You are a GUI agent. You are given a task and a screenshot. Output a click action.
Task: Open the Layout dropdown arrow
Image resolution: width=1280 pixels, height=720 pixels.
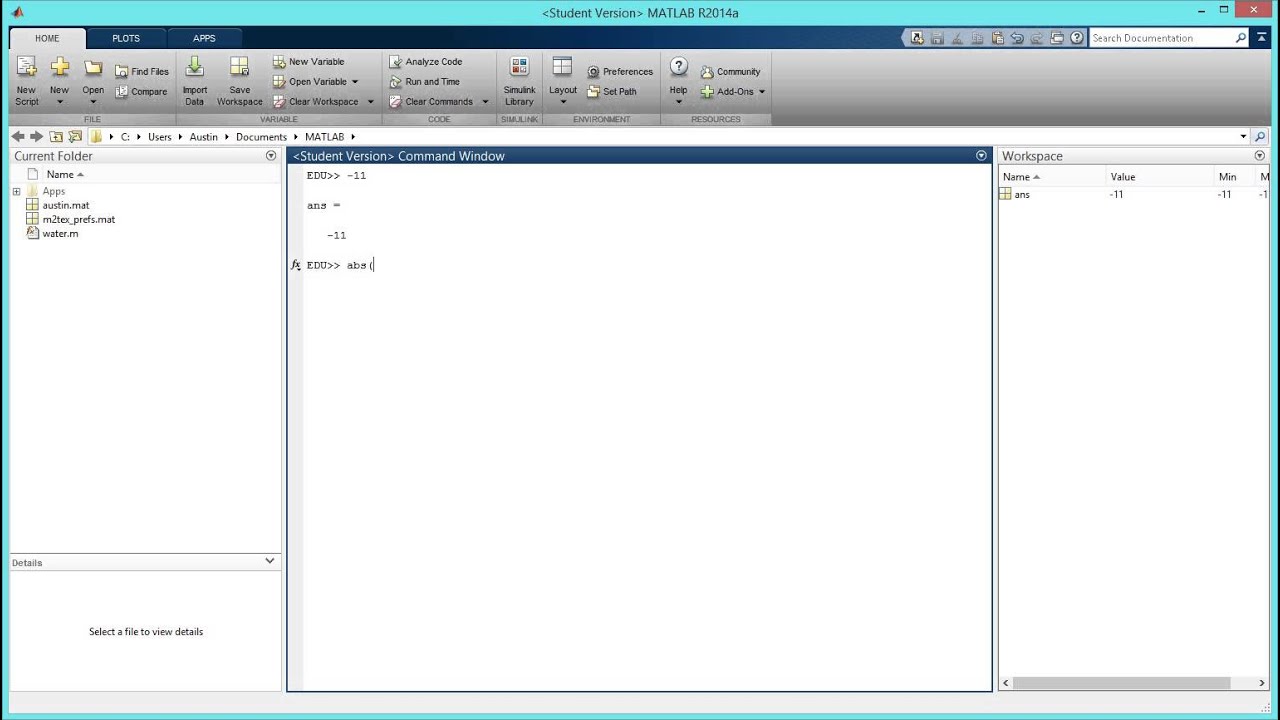(x=563, y=102)
